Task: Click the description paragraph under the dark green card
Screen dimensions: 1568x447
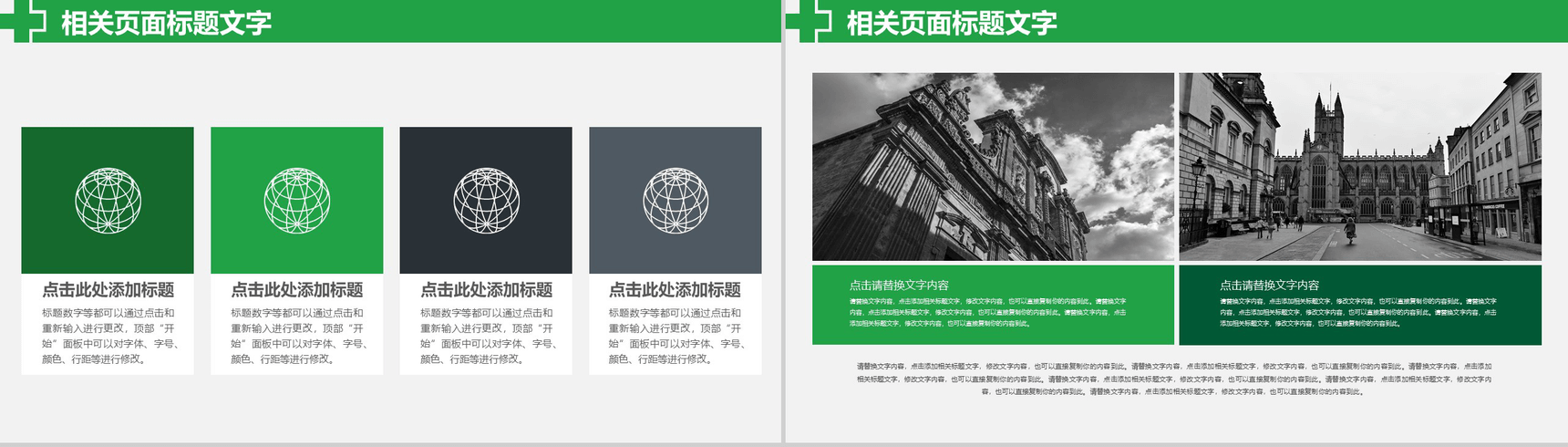Action: click(108, 336)
